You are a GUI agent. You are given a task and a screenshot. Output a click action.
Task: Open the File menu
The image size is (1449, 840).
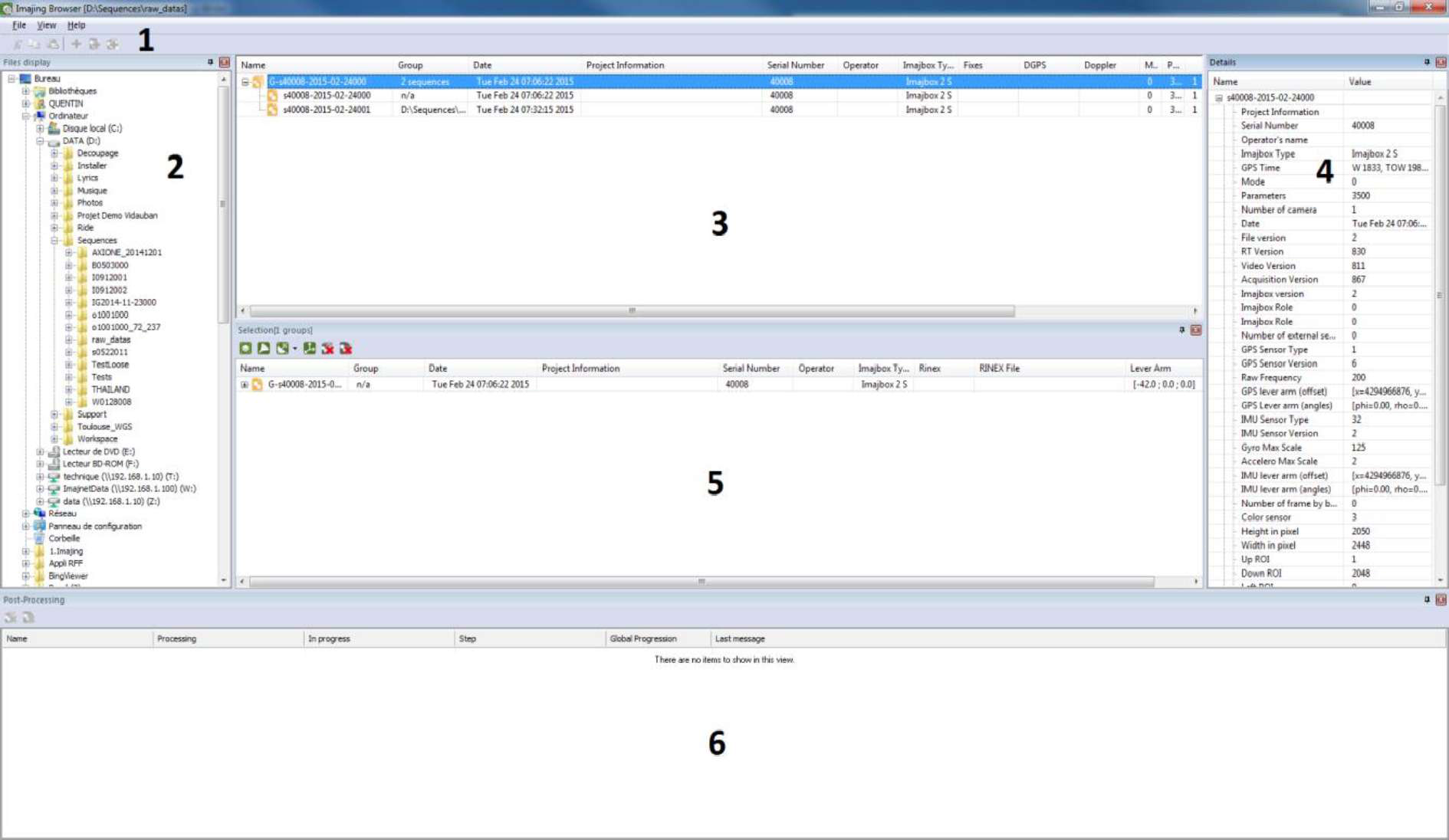[19, 25]
